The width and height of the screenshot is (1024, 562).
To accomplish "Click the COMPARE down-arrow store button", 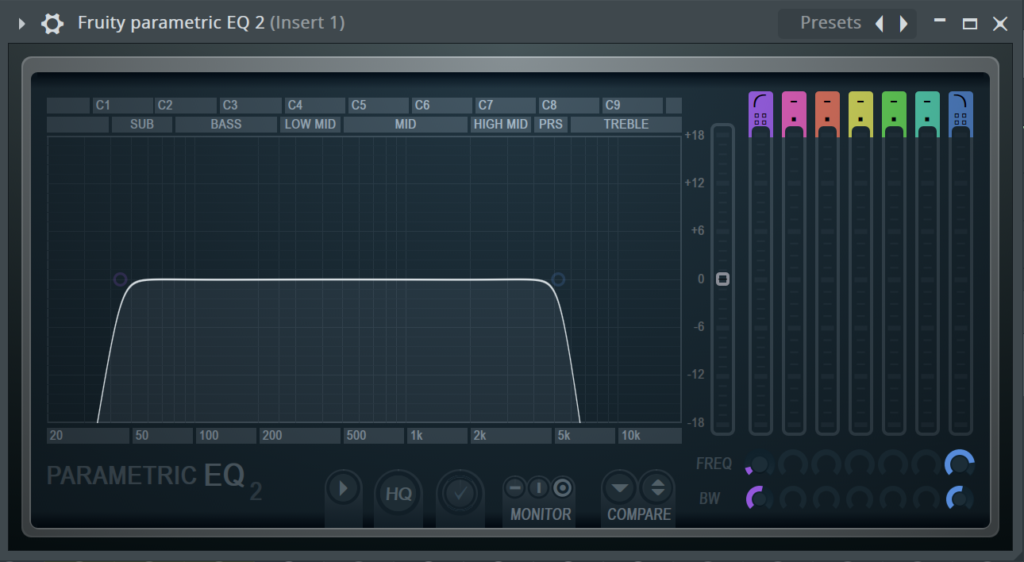I will [620, 488].
